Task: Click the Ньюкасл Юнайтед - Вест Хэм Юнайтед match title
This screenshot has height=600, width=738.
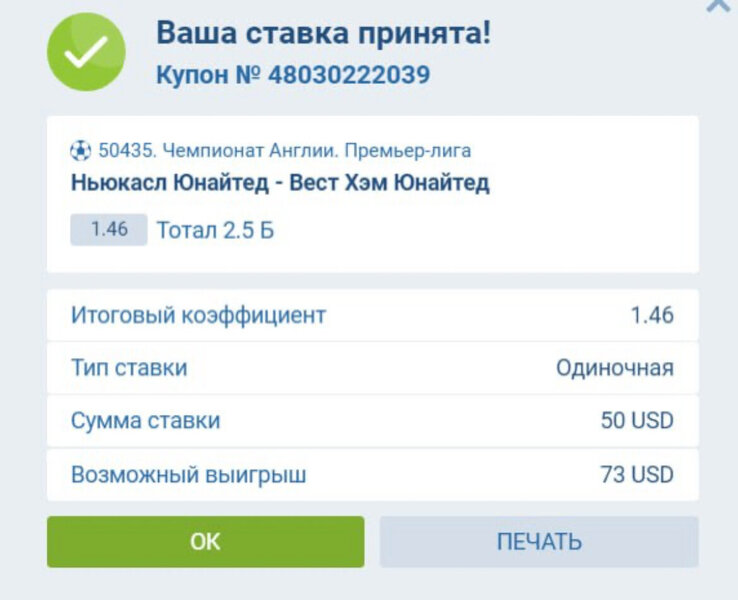Action: point(280,183)
